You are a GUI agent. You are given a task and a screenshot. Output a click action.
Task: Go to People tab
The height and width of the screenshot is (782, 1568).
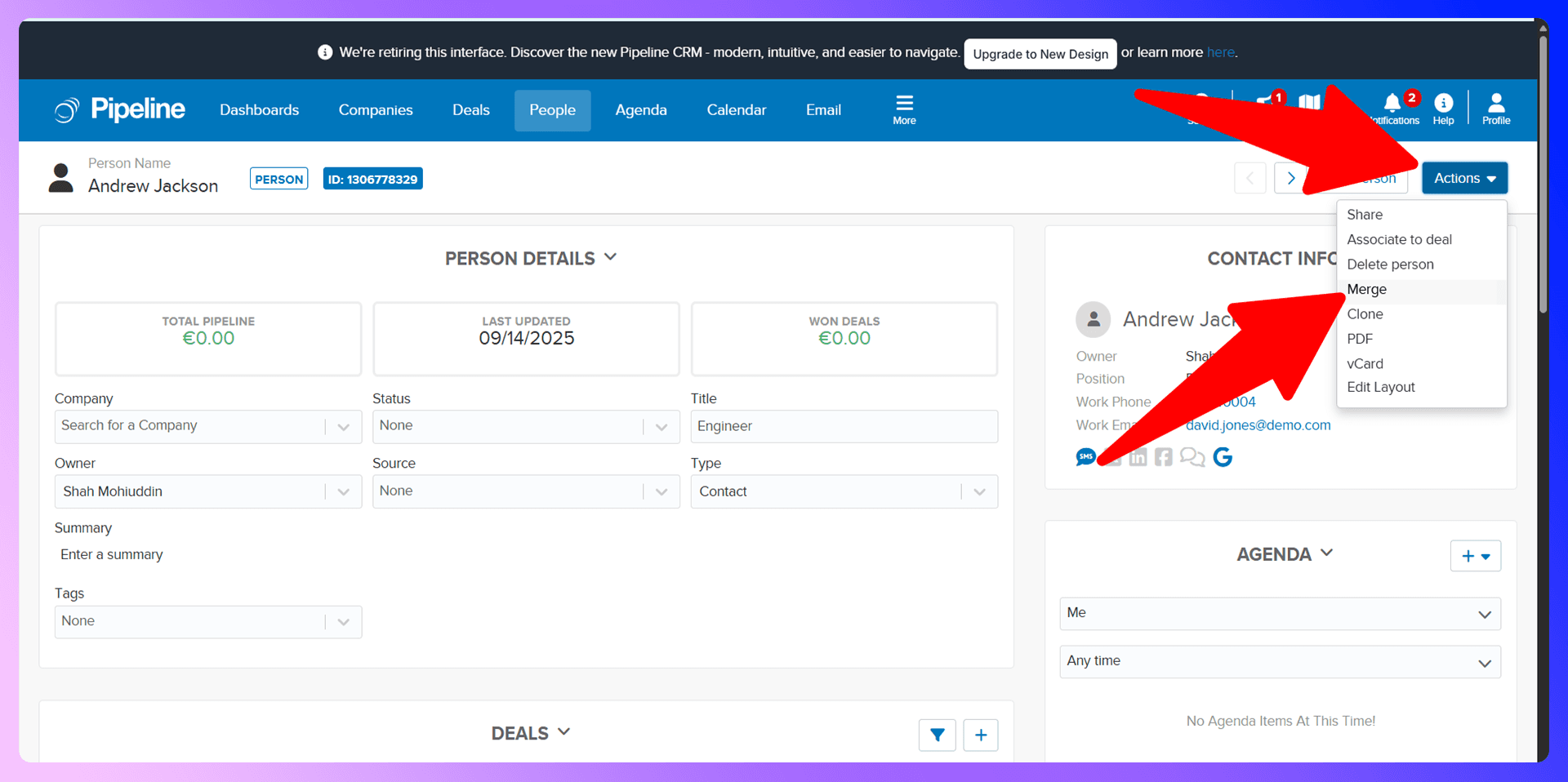point(552,110)
